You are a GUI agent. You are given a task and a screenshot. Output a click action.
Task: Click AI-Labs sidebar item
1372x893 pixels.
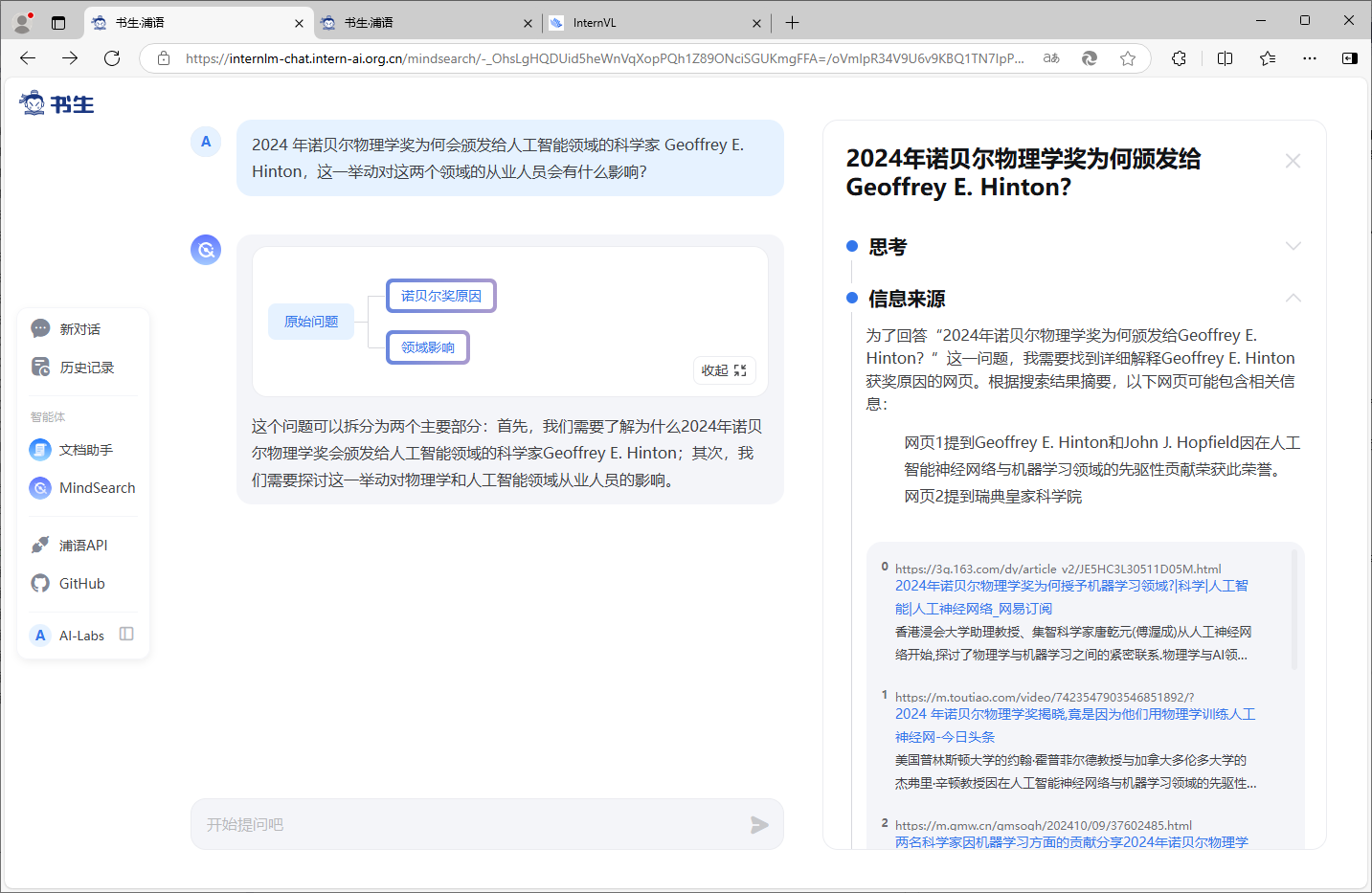click(69, 636)
